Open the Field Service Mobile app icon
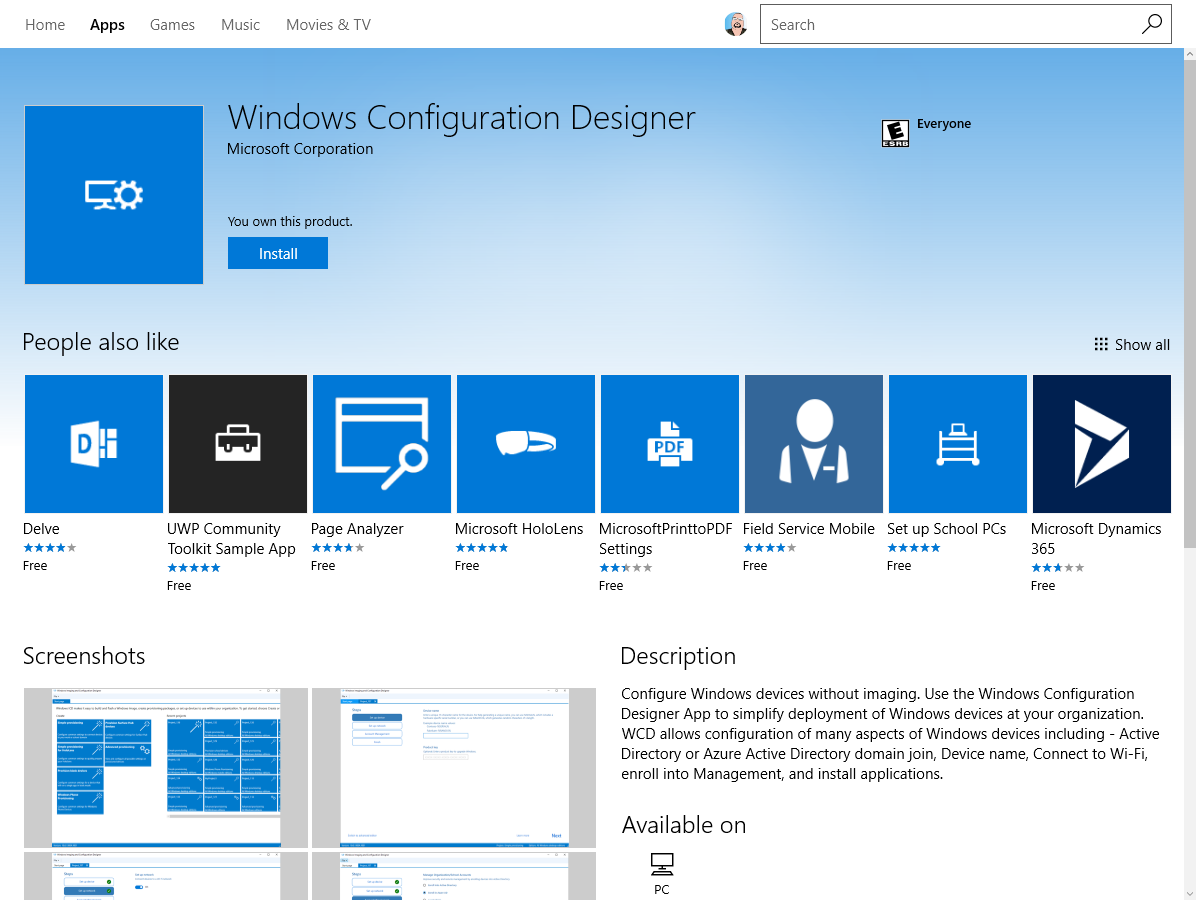Viewport: 1196px width, 900px height. point(814,444)
